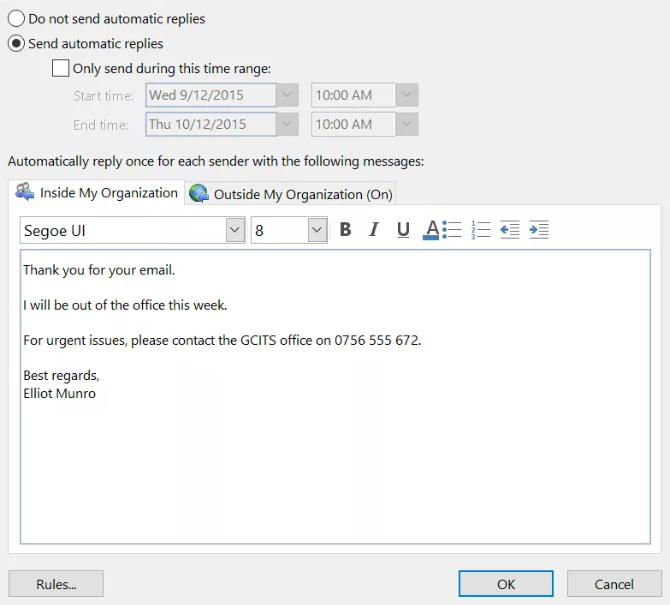
Task: Apply numbered list formatting
Action: coord(480,230)
